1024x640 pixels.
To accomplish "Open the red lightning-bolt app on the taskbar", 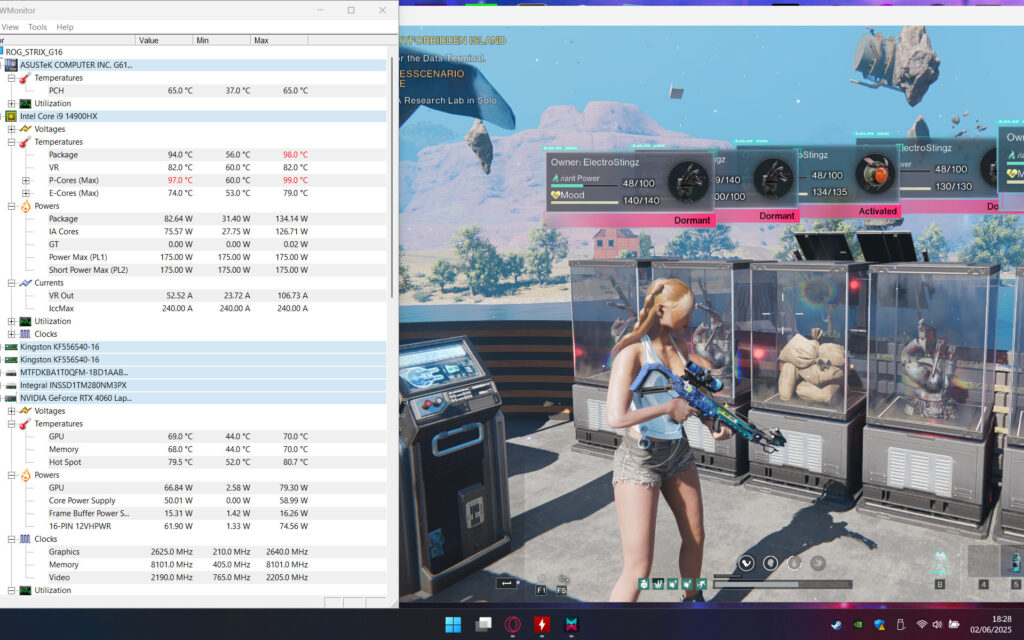I will pos(542,624).
